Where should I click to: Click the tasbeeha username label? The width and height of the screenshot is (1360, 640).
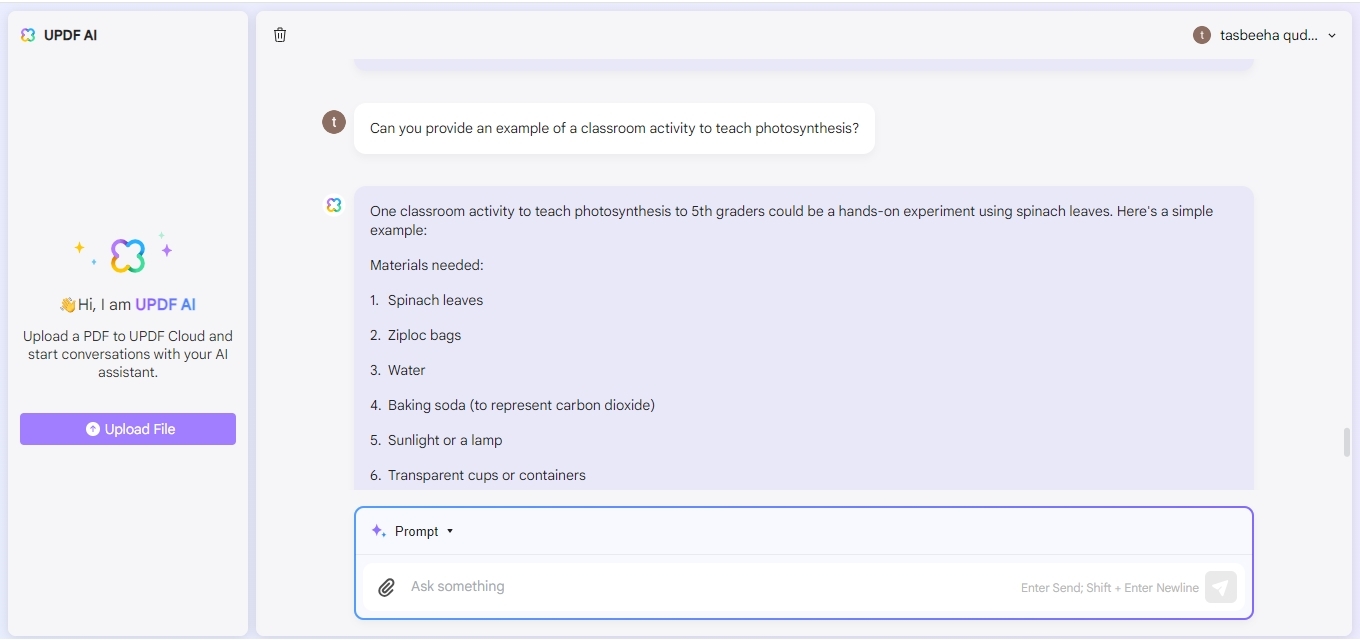1269,35
